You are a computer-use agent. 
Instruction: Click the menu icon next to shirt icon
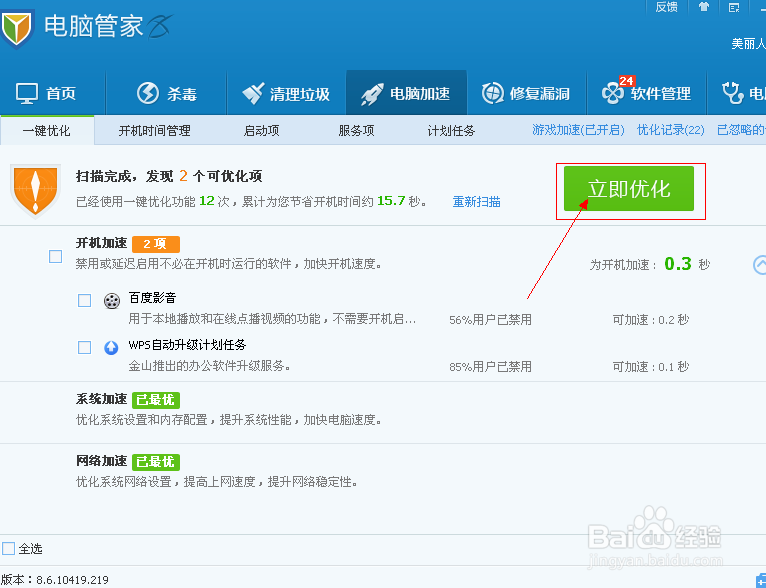click(x=734, y=7)
